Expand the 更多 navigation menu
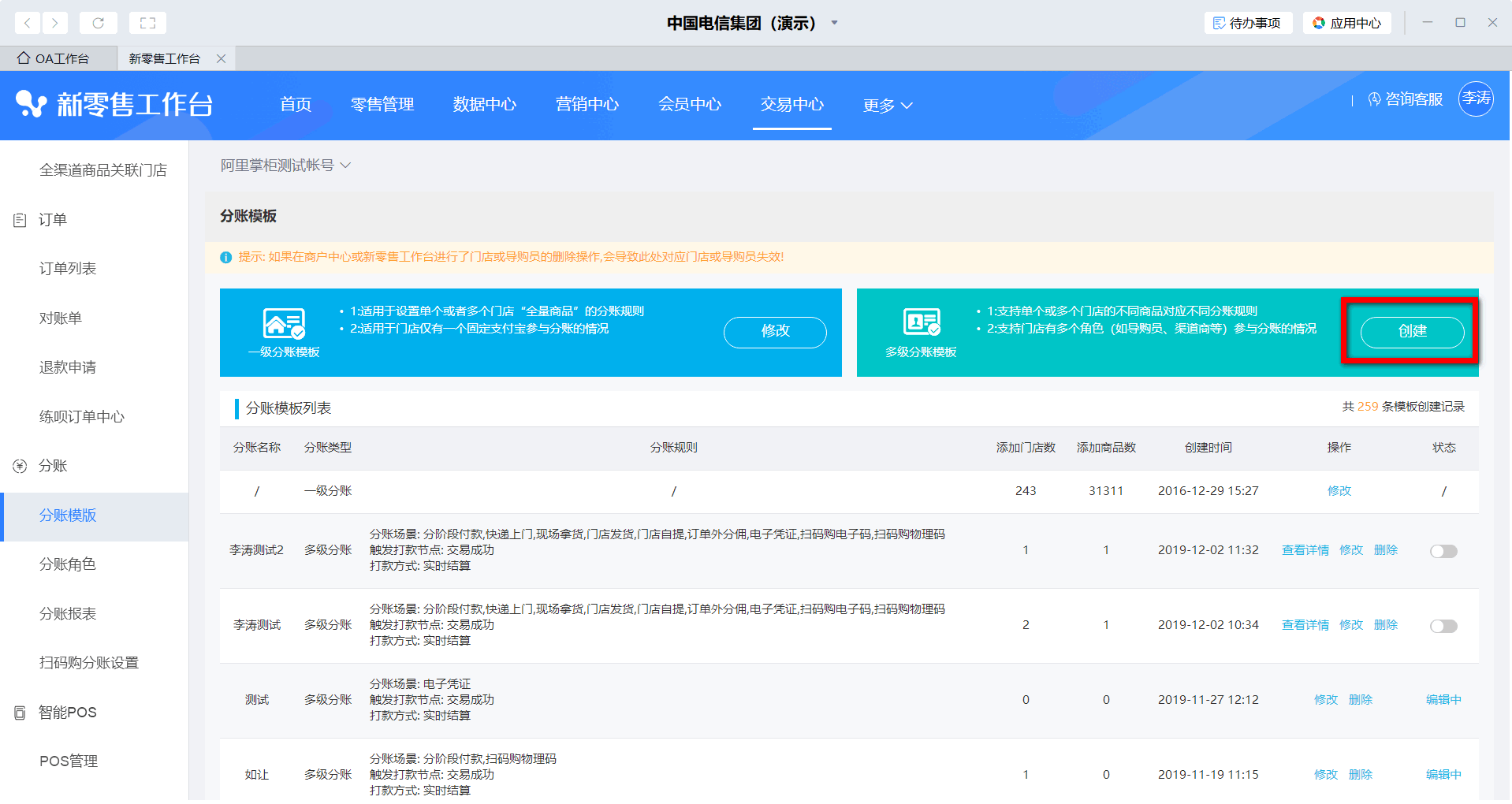This screenshot has height=804, width=1512. [888, 105]
